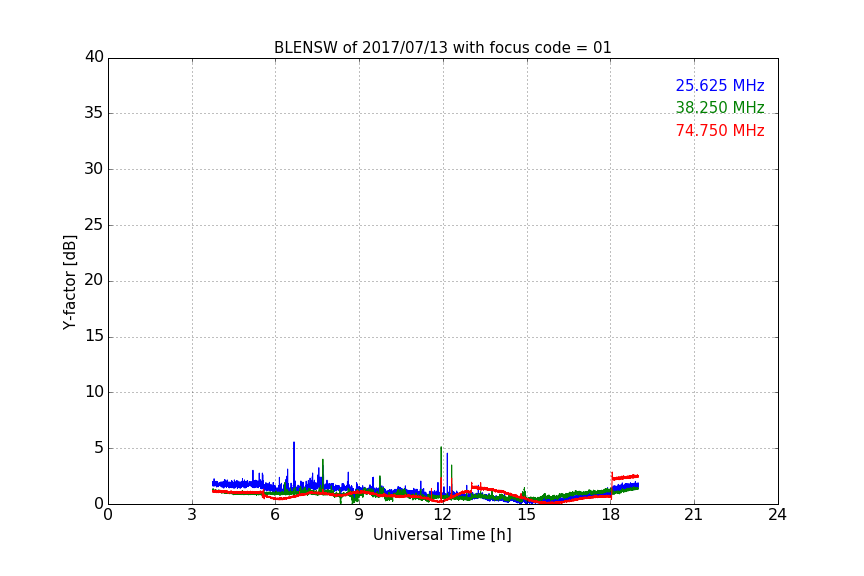Image resolution: width=864 pixels, height=576 pixels.
Task: Click the plot title 'BLENSW of 2017/07/13 with focus code = 01'
Action: tap(442, 47)
